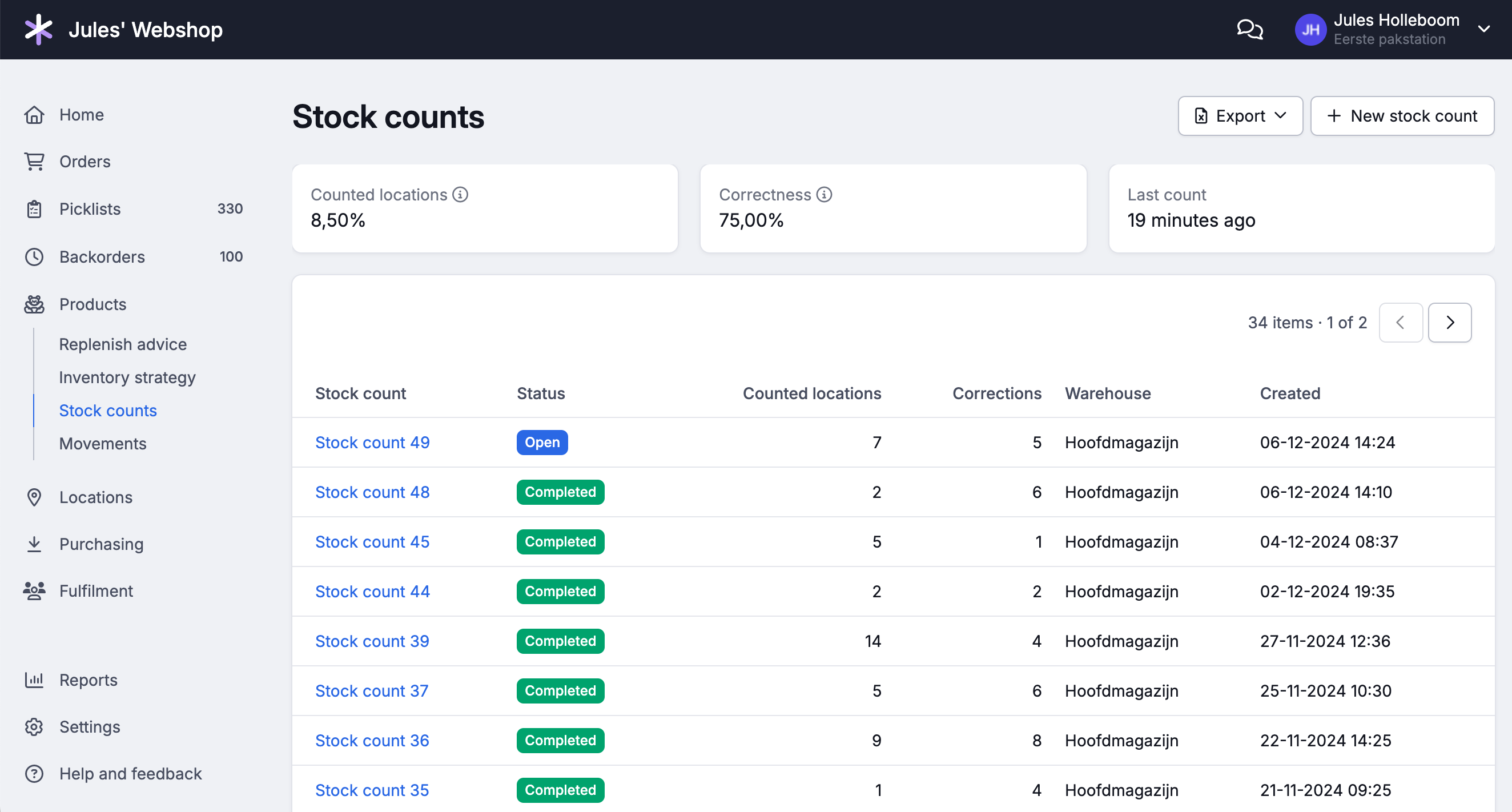
Task: Click the Settings gear icon
Action: pyautogui.click(x=34, y=727)
